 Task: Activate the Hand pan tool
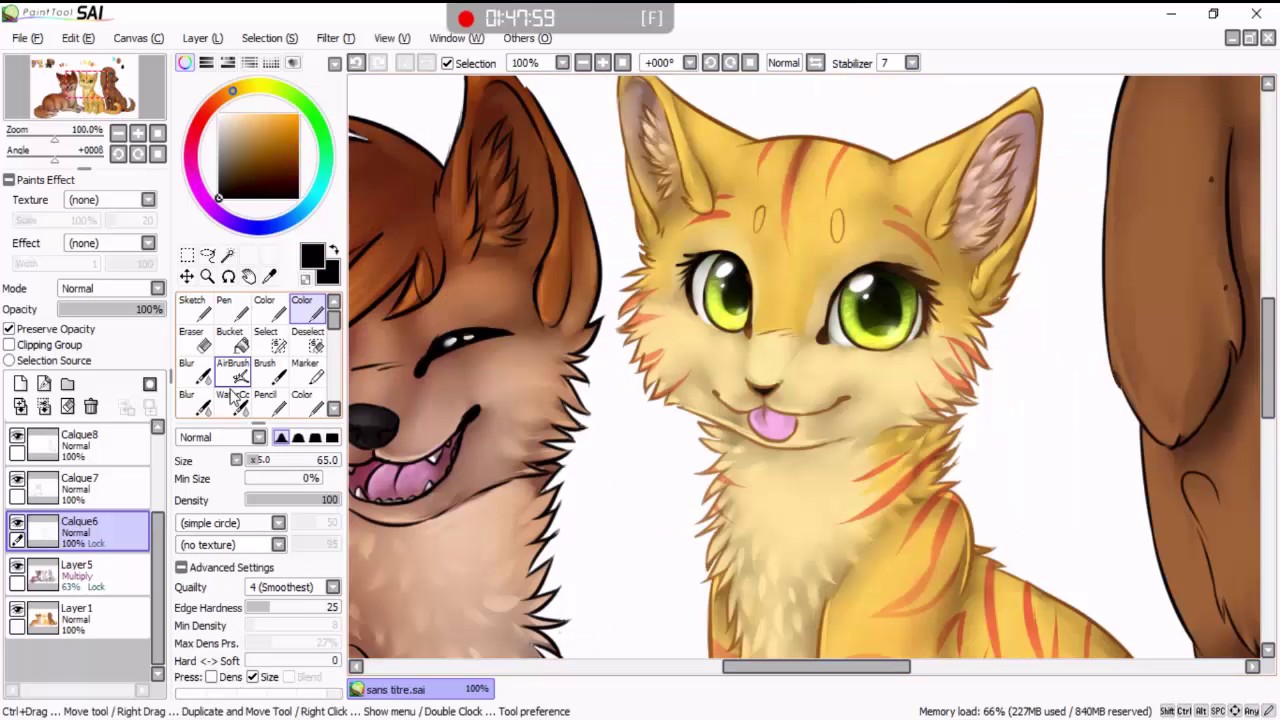[249, 277]
